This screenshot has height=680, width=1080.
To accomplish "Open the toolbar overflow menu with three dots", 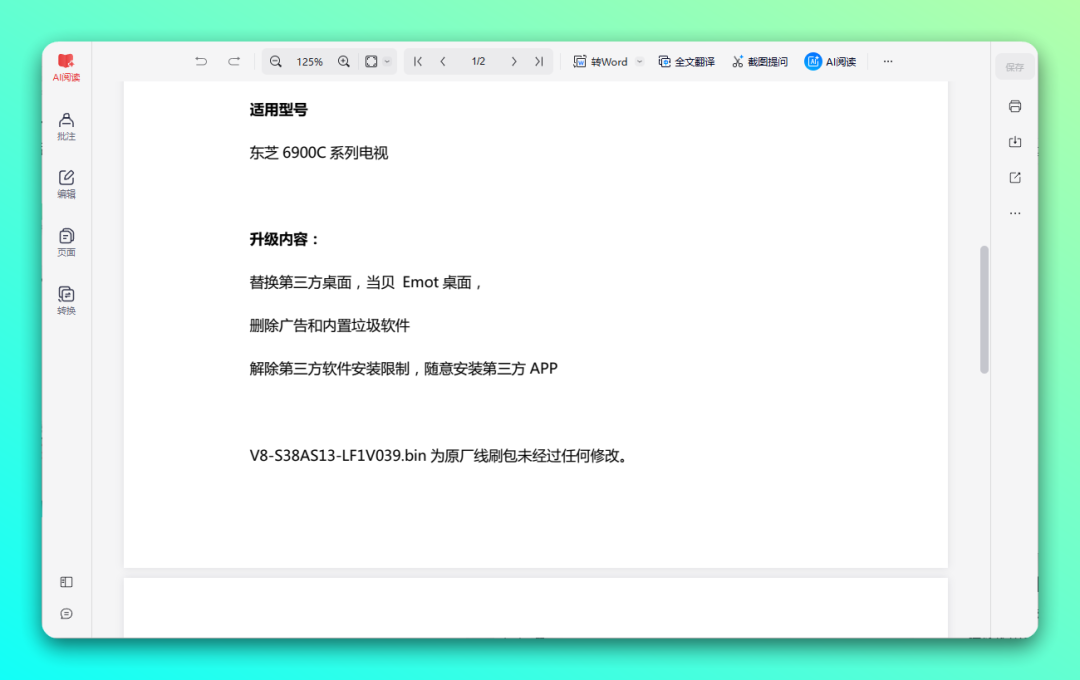I will tap(888, 61).
